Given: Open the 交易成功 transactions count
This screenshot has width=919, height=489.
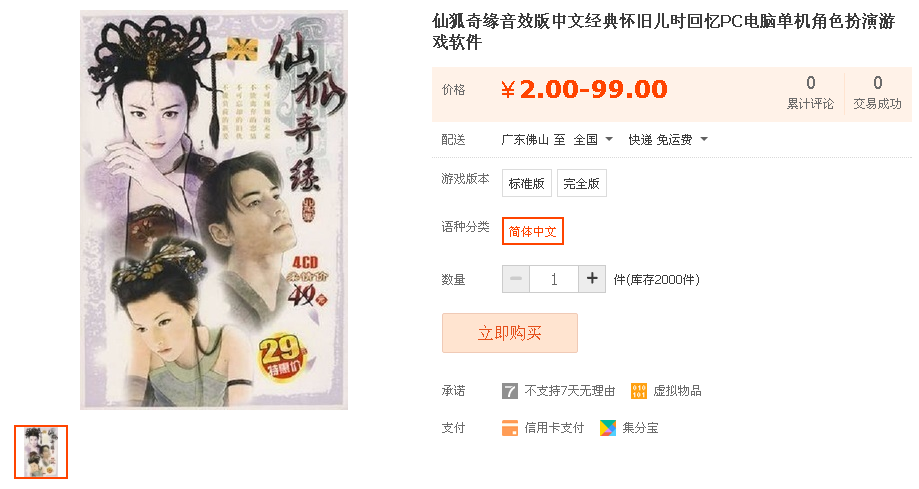Looking at the screenshot, I should pyautogui.click(x=877, y=93).
